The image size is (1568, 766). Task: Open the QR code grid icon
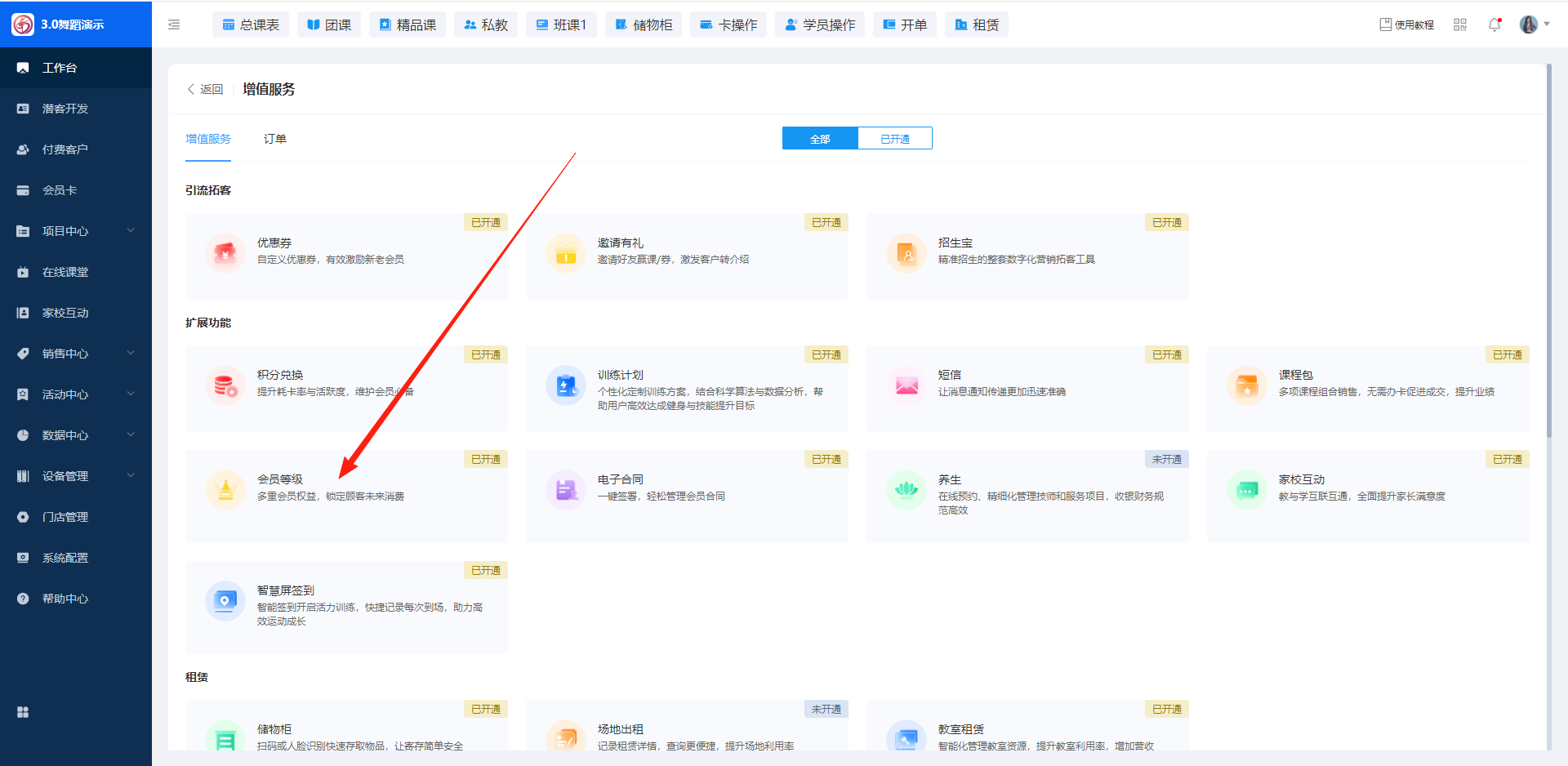tap(1460, 24)
